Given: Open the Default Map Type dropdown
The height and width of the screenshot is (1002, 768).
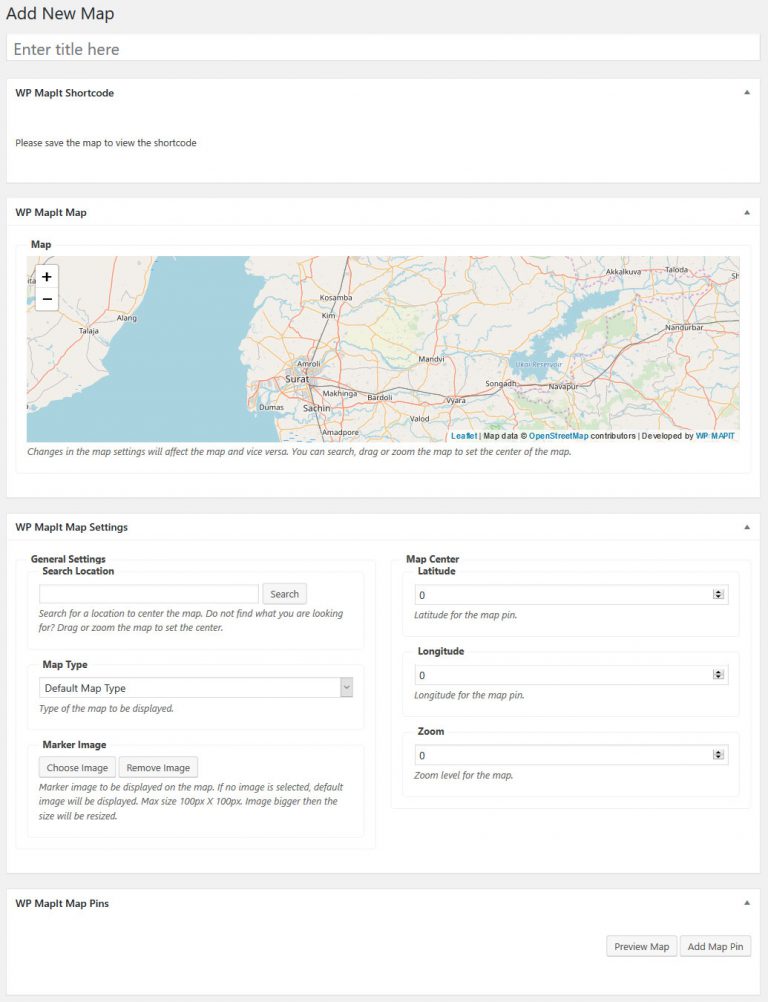Looking at the screenshot, I should 196,688.
